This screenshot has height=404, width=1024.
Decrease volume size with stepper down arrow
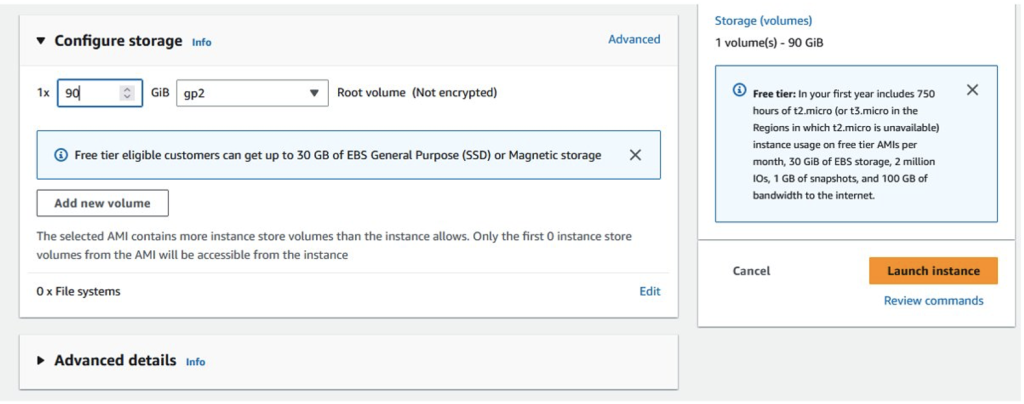(x=126, y=97)
